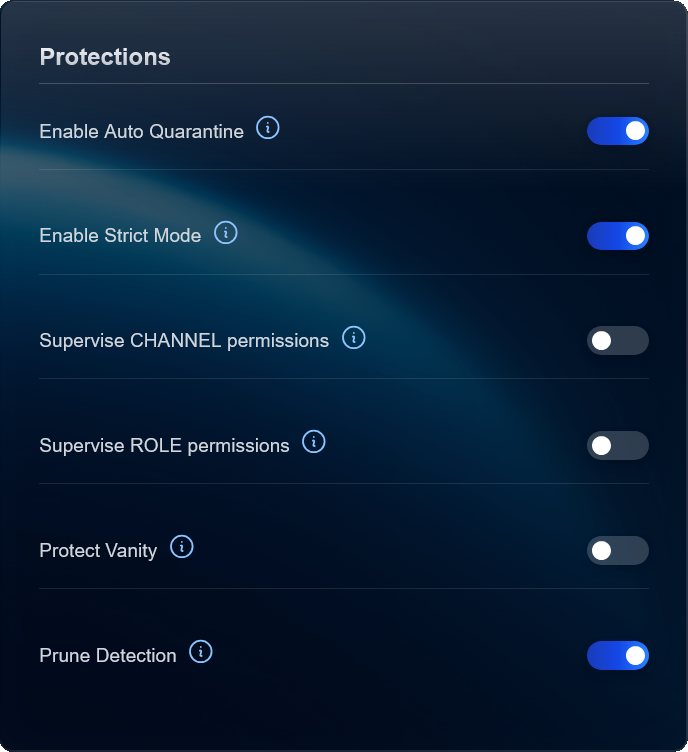
Task: Select the Protect Vanity label
Action: (x=98, y=551)
